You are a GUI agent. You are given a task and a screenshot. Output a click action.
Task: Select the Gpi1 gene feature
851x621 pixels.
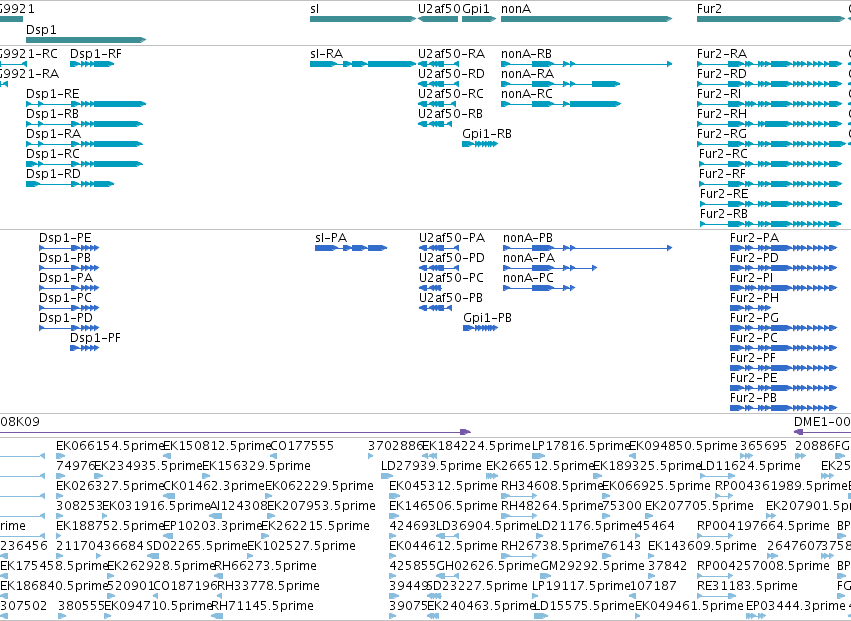click(x=479, y=19)
